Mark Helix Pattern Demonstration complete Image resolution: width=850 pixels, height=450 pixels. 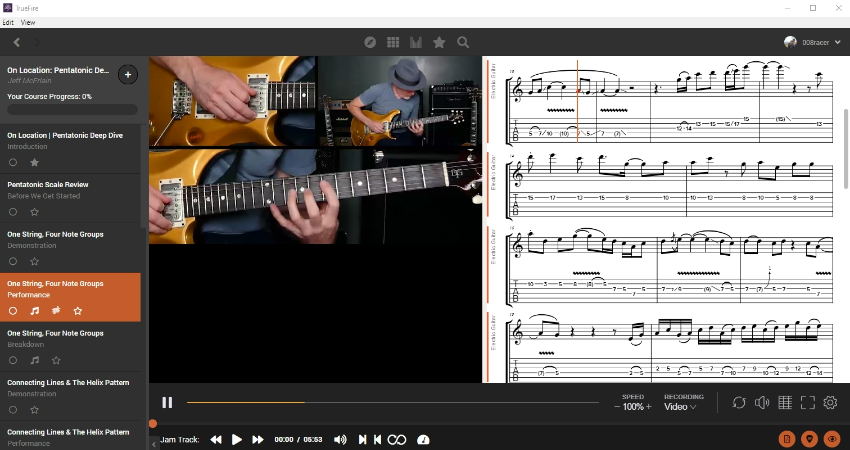pos(13,410)
